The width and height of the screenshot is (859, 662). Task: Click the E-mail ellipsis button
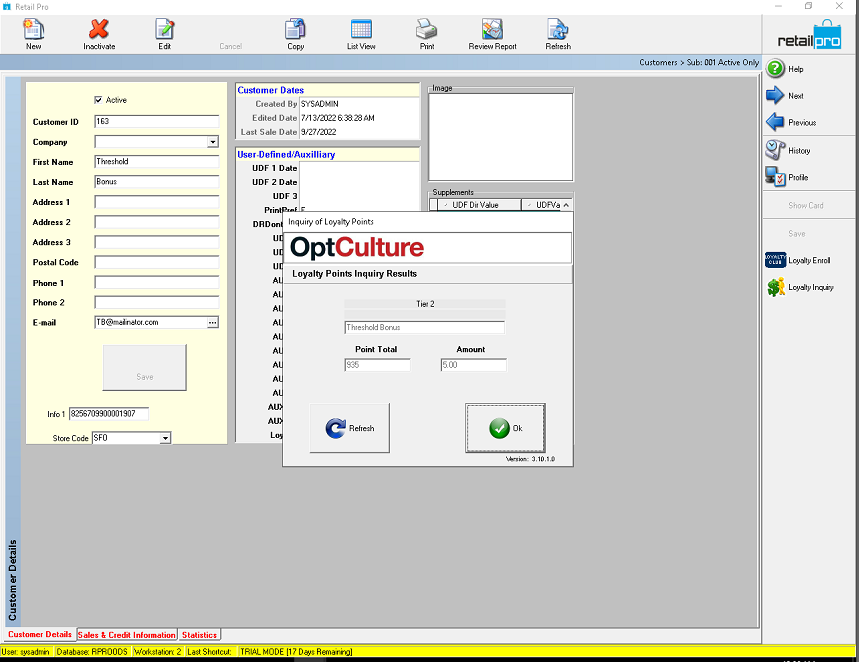(213, 322)
